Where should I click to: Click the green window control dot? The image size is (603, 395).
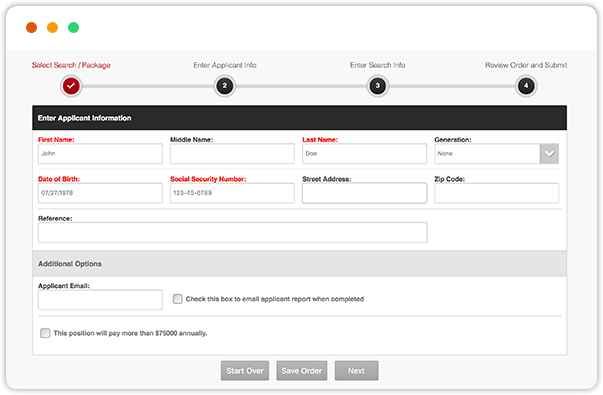tap(73, 28)
